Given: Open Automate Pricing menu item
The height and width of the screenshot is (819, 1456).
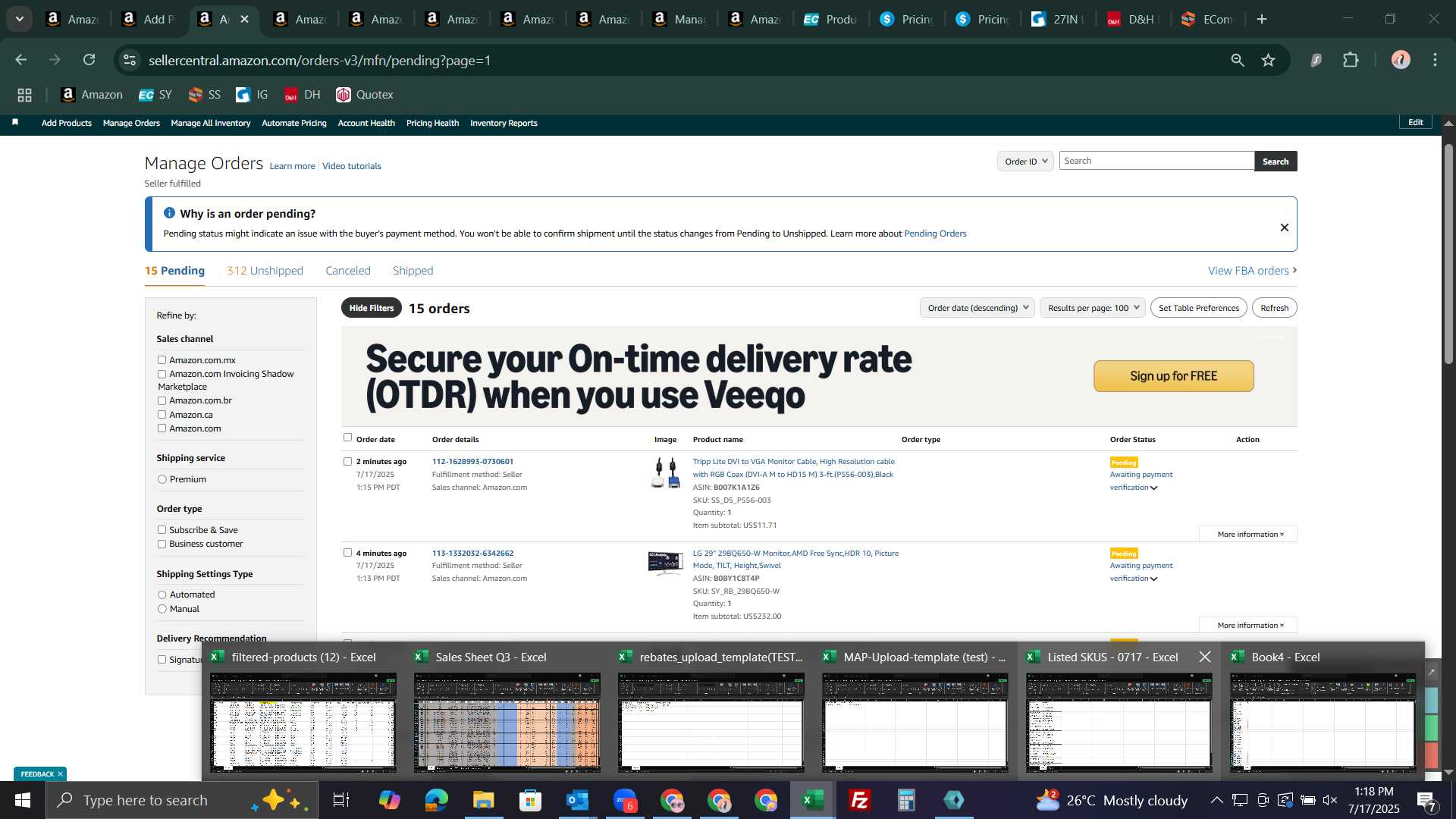Looking at the screenshot, I should point(294,123).
